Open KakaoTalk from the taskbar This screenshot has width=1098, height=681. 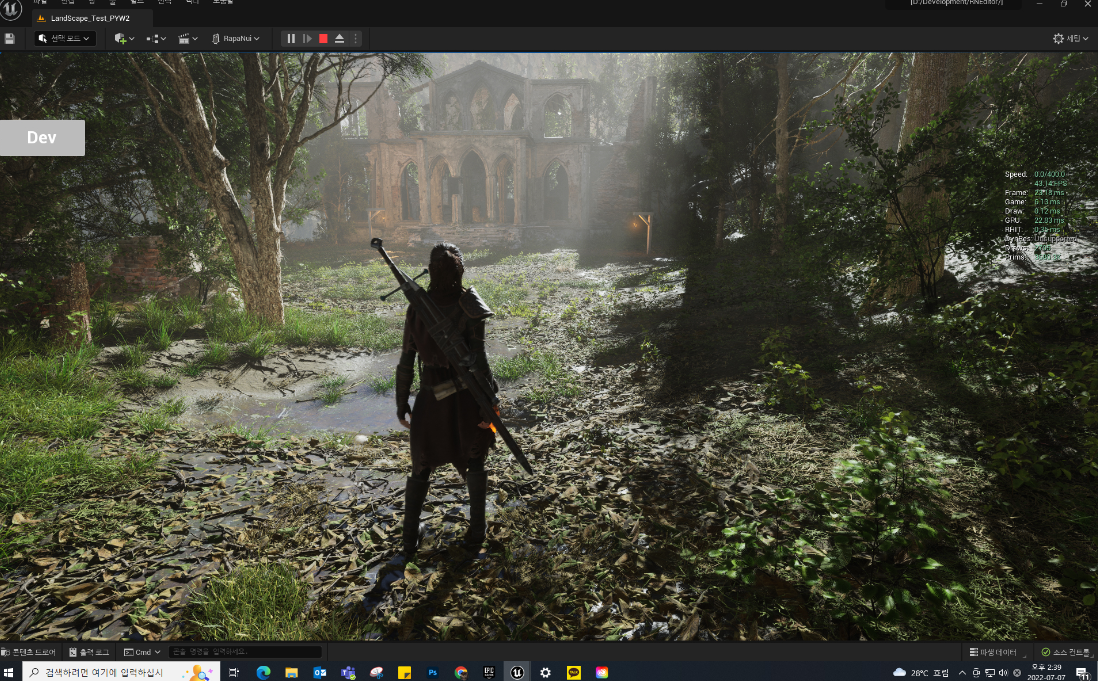[x=574, y=672]
